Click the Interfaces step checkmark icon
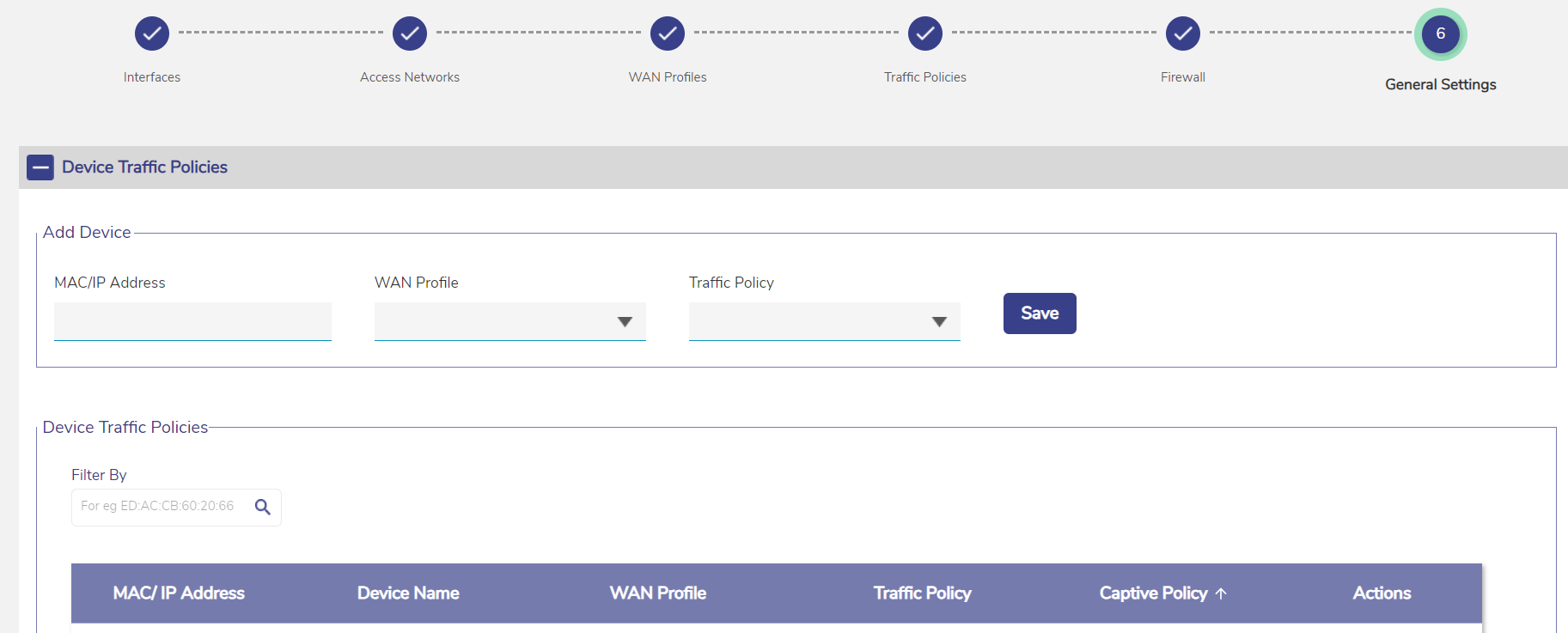 [152, 34]
